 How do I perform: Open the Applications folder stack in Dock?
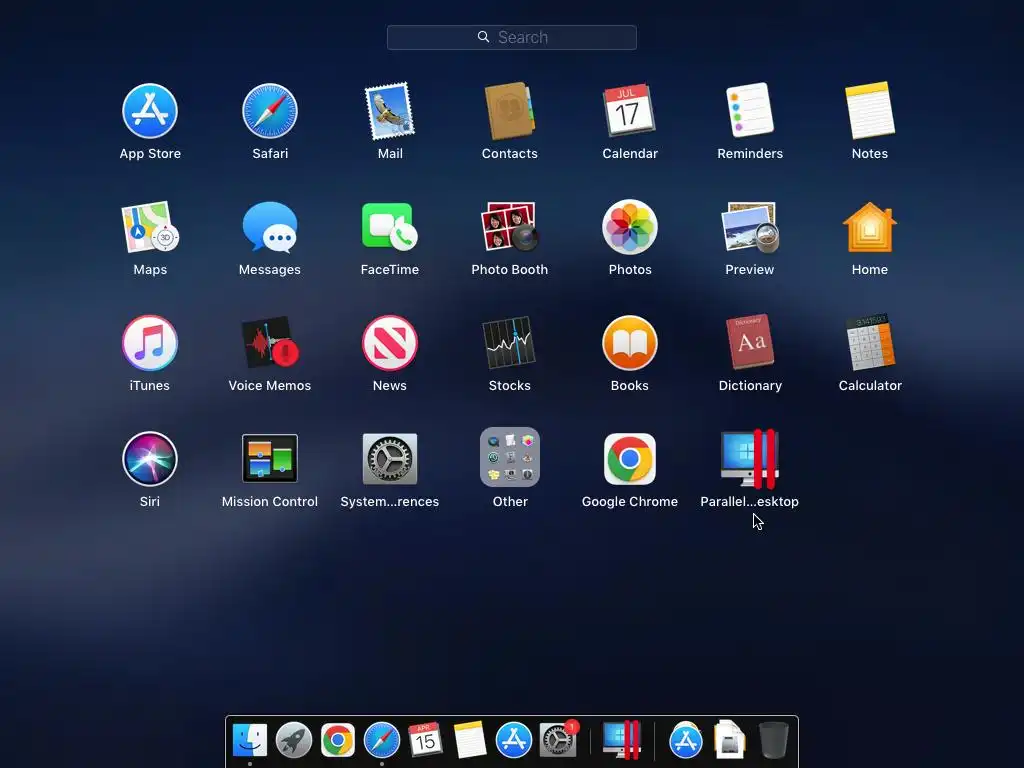click(x=685, y=740)
